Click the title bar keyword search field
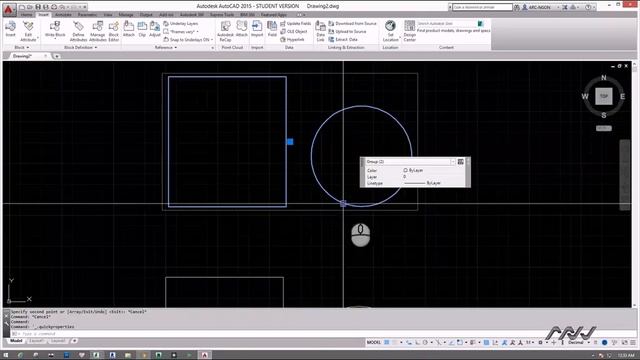 [x=482, y=7]
